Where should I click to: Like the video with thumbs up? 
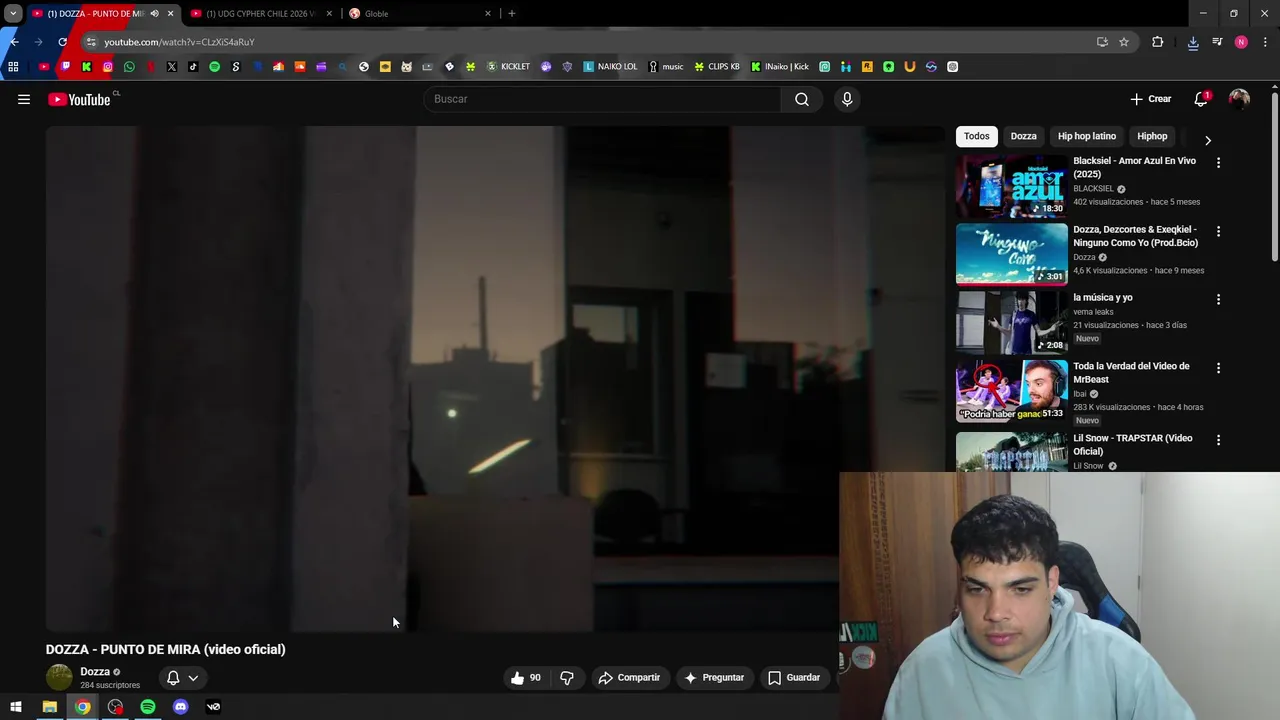(x=525, y=678)
